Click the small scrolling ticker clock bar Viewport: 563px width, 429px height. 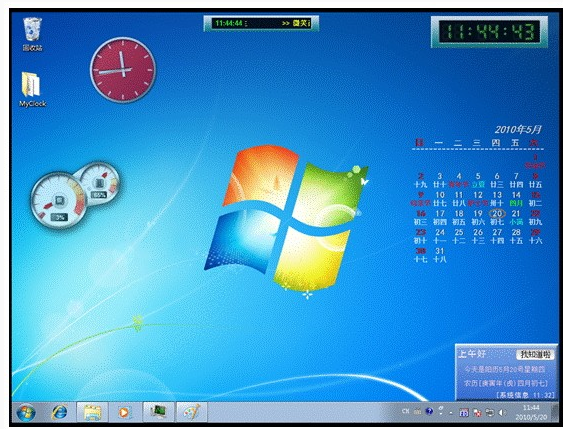(x=261, y=23)
